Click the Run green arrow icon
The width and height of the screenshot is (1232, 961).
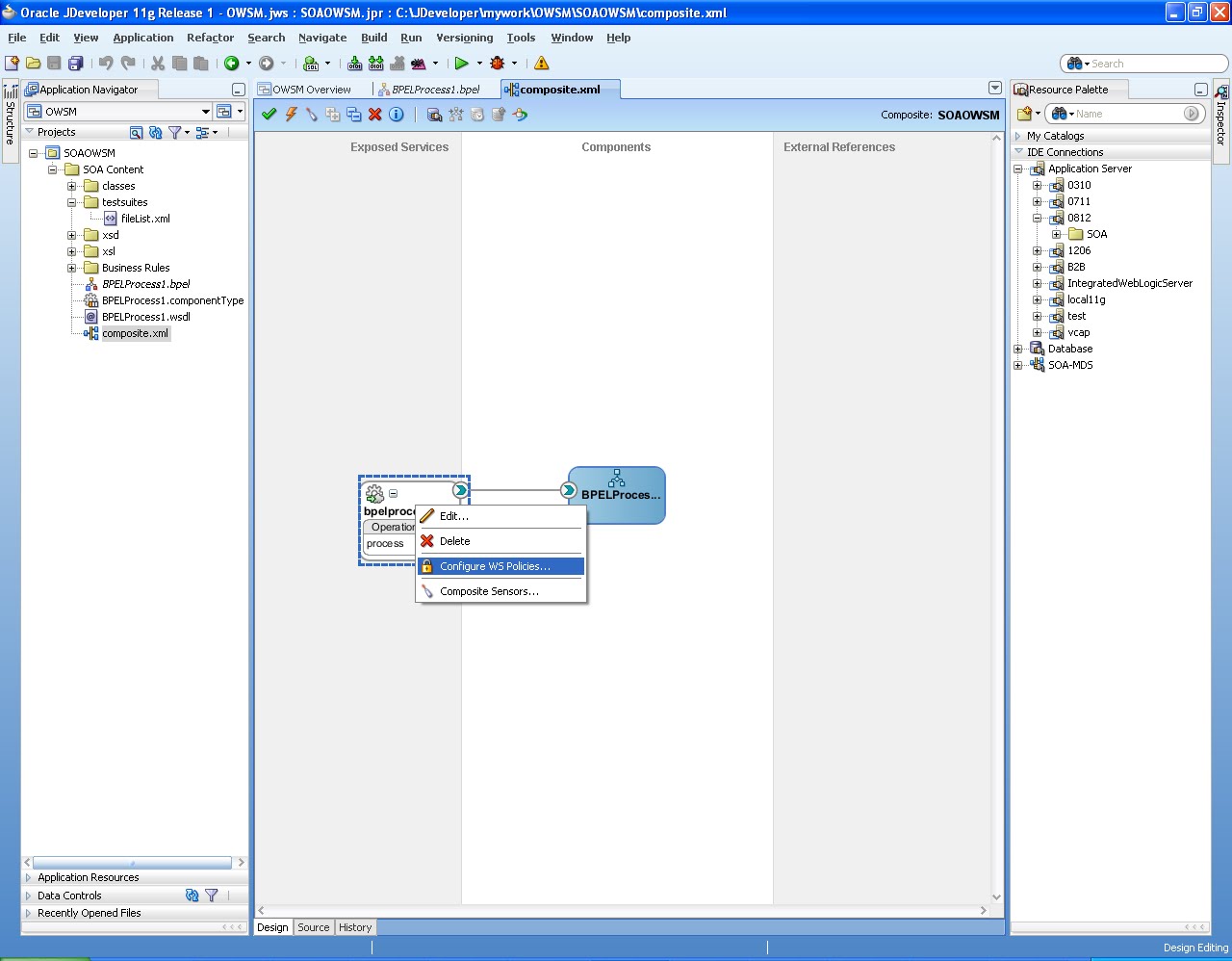[x=463, y=63]
